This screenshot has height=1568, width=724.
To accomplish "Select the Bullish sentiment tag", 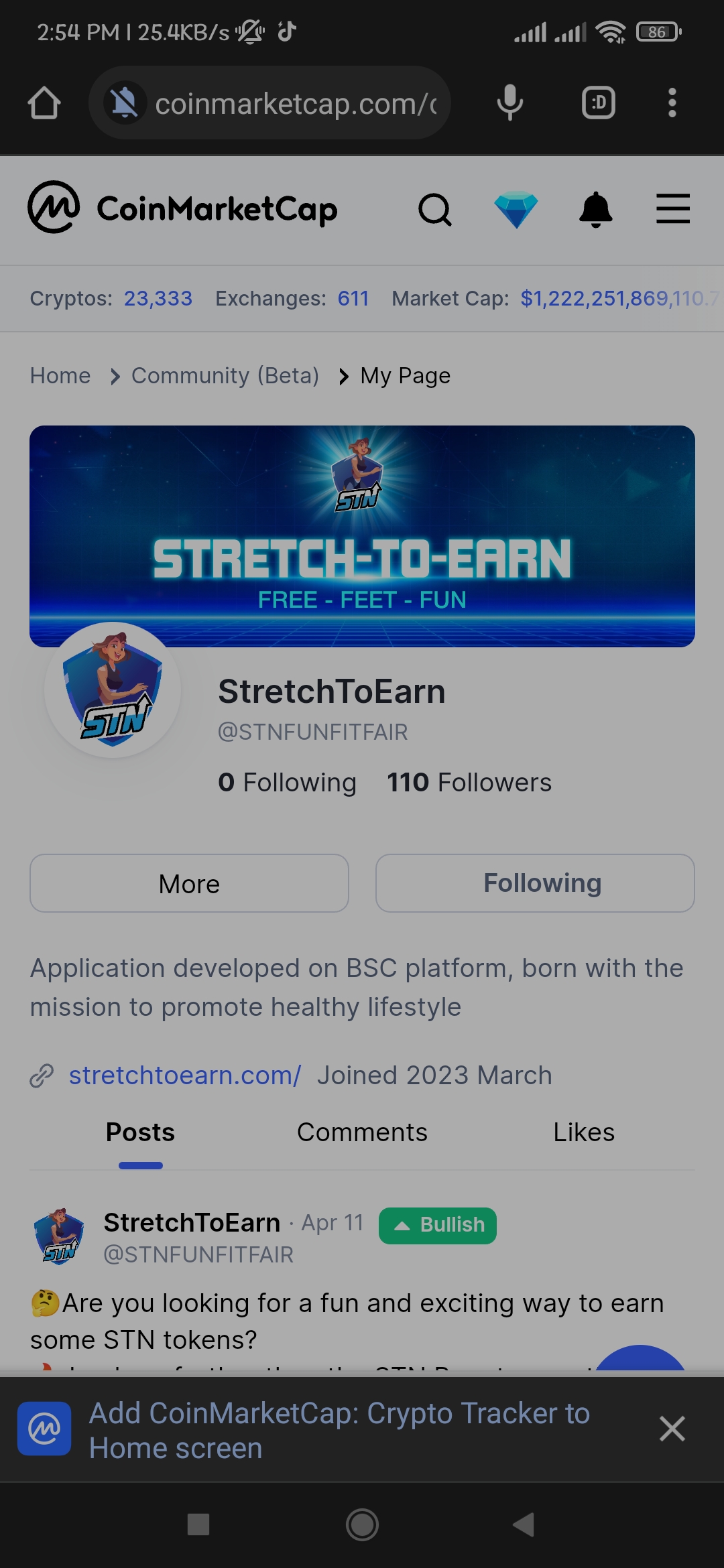I will tap(438, 1225).
